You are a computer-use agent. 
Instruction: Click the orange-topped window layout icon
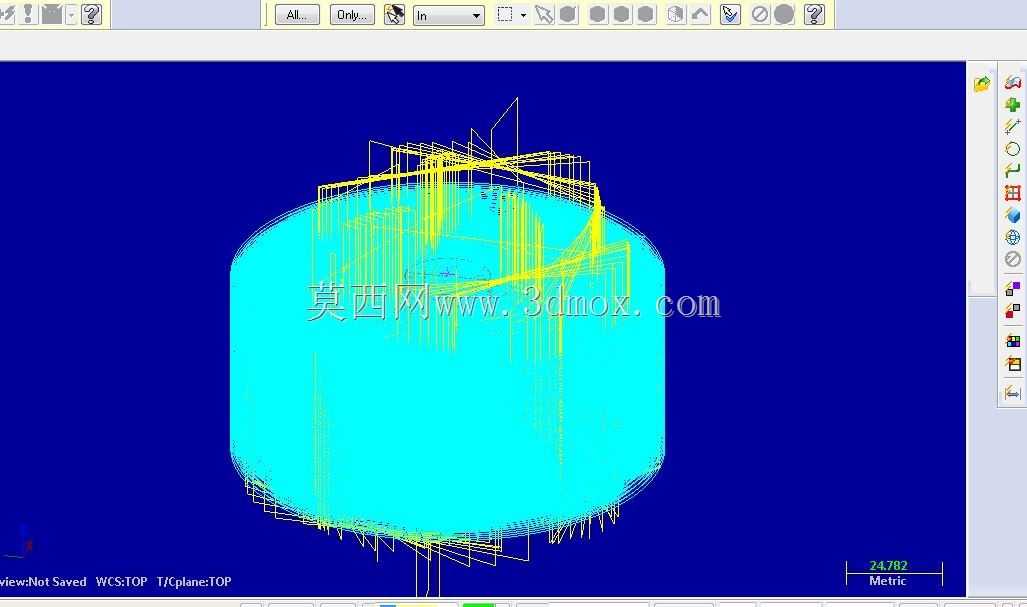click(x=1013, y=364)
